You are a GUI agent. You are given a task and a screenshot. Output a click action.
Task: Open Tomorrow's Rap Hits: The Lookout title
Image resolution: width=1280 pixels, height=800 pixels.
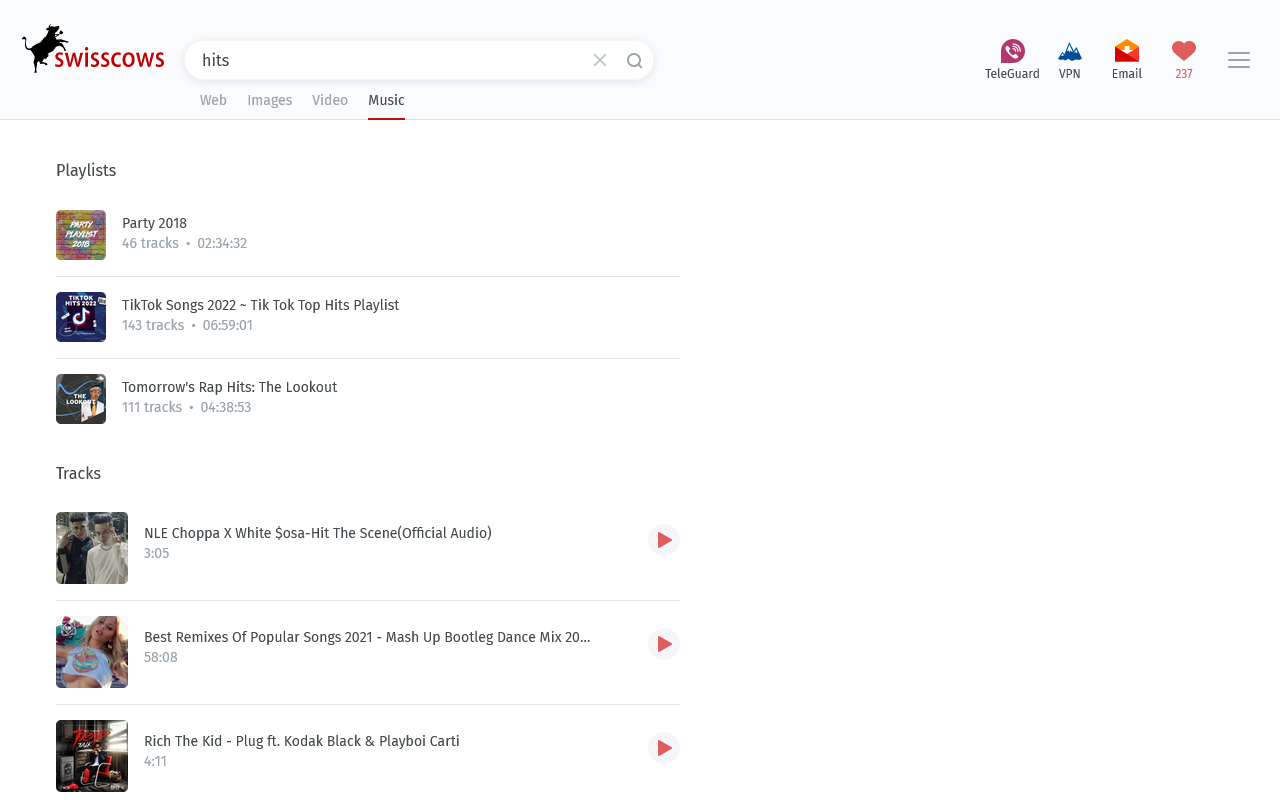[229, 388]
